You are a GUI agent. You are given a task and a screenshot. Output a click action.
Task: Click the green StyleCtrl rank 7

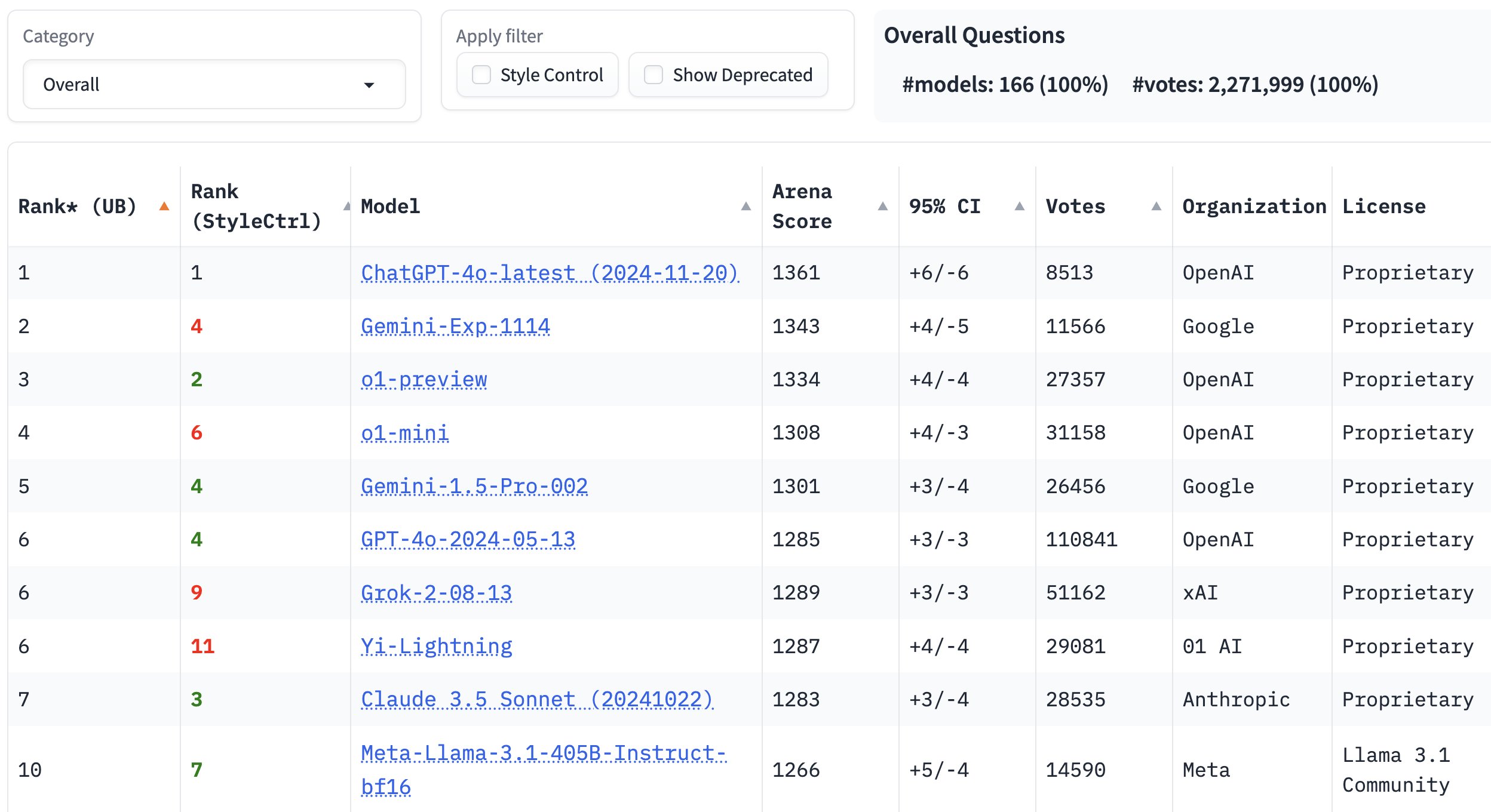point(197,770)
